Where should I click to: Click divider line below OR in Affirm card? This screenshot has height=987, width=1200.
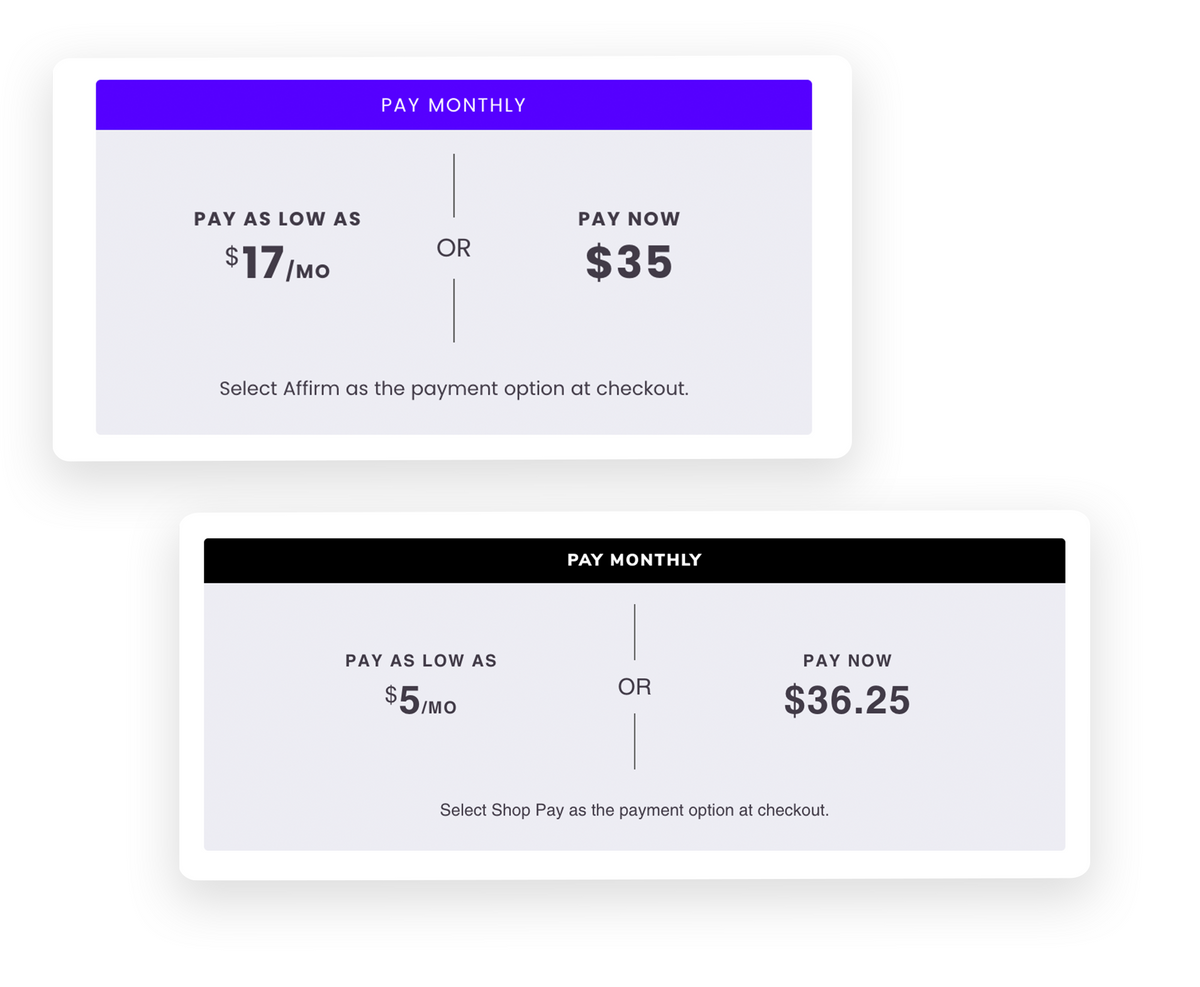tap(454, 310)
